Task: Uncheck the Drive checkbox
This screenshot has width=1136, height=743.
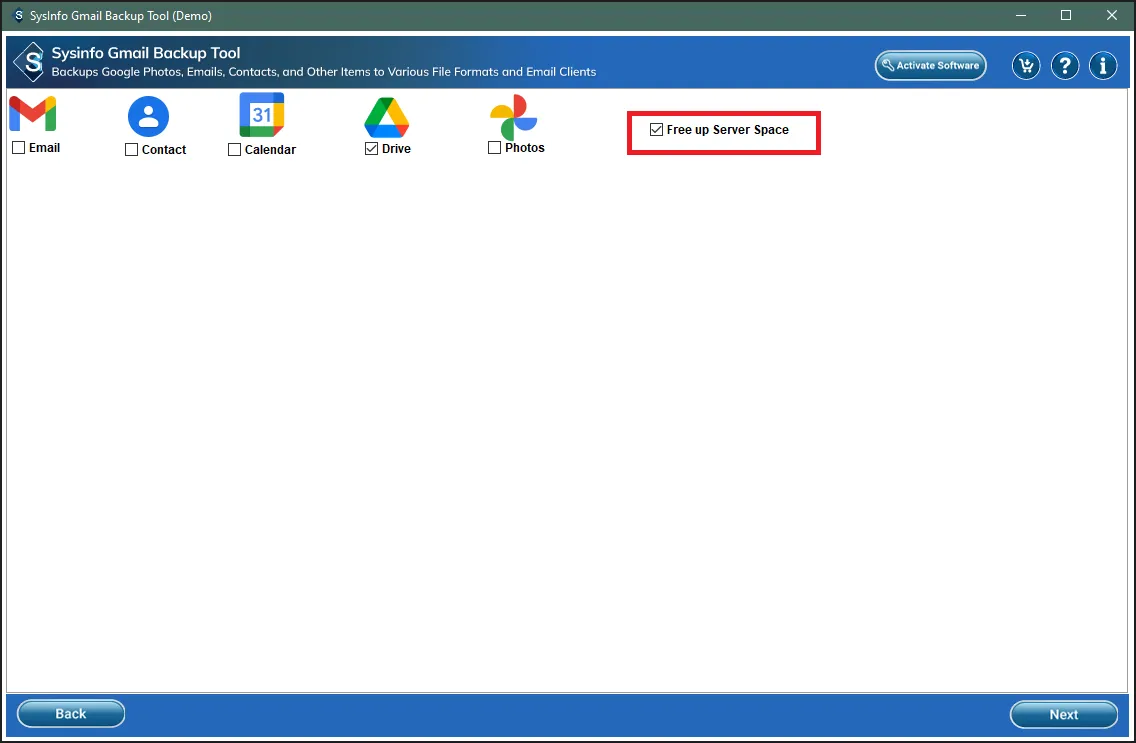Action: click(372, 148)
